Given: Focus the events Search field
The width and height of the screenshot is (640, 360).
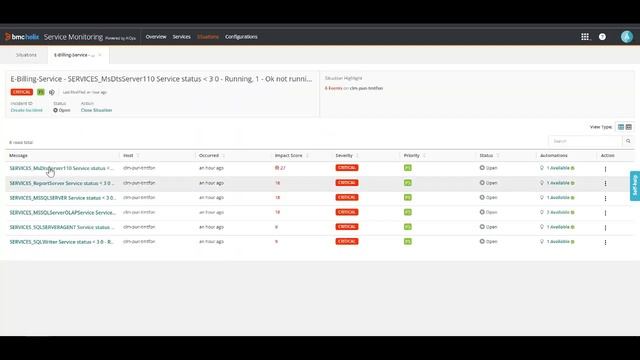Looking at the screenshot, I should (585, 141).
